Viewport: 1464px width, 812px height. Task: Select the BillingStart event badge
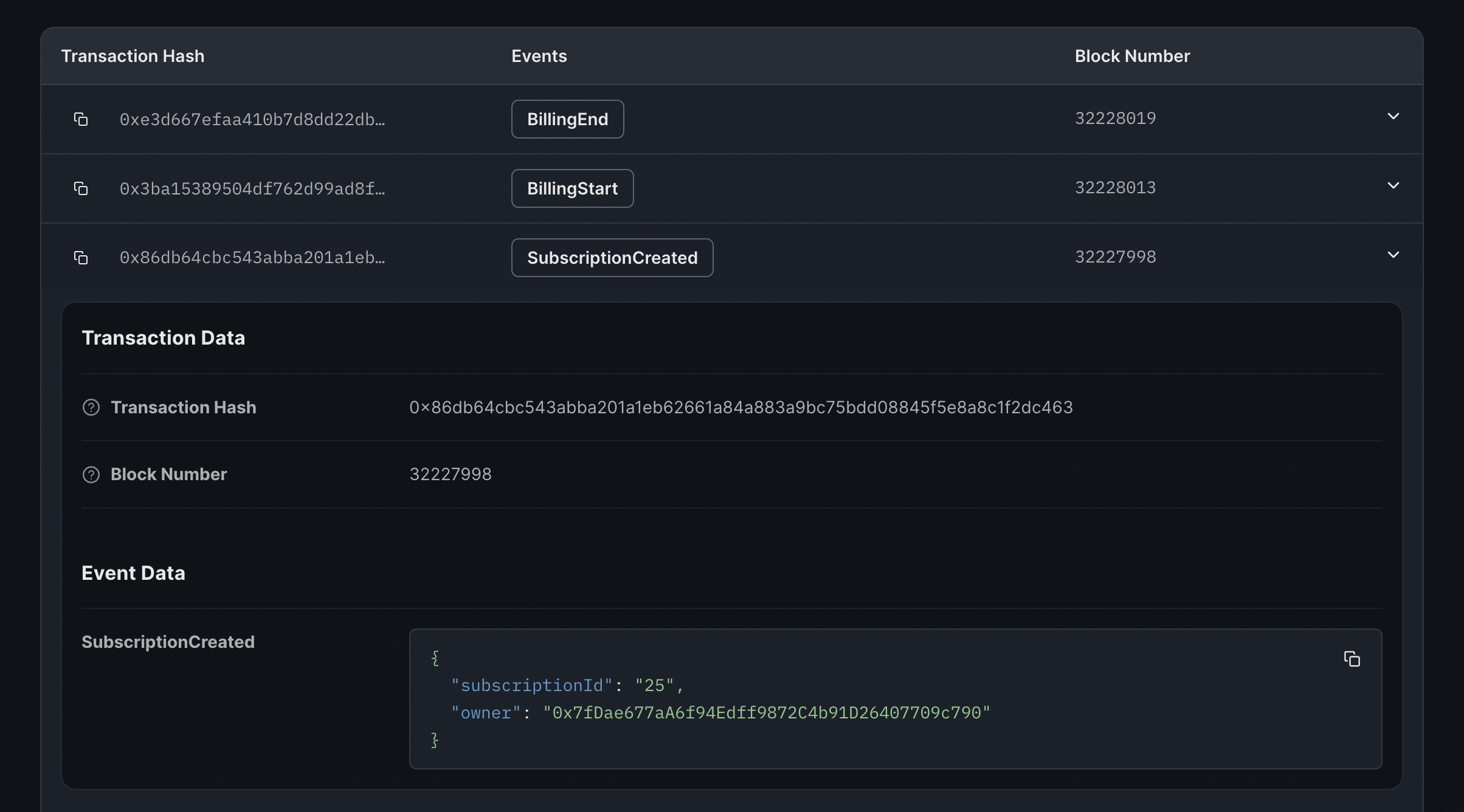(572, 188)
